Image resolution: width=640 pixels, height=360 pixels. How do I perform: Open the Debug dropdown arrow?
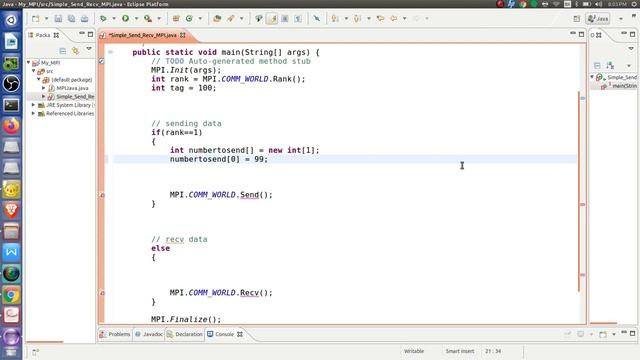(x=113, y=18)
